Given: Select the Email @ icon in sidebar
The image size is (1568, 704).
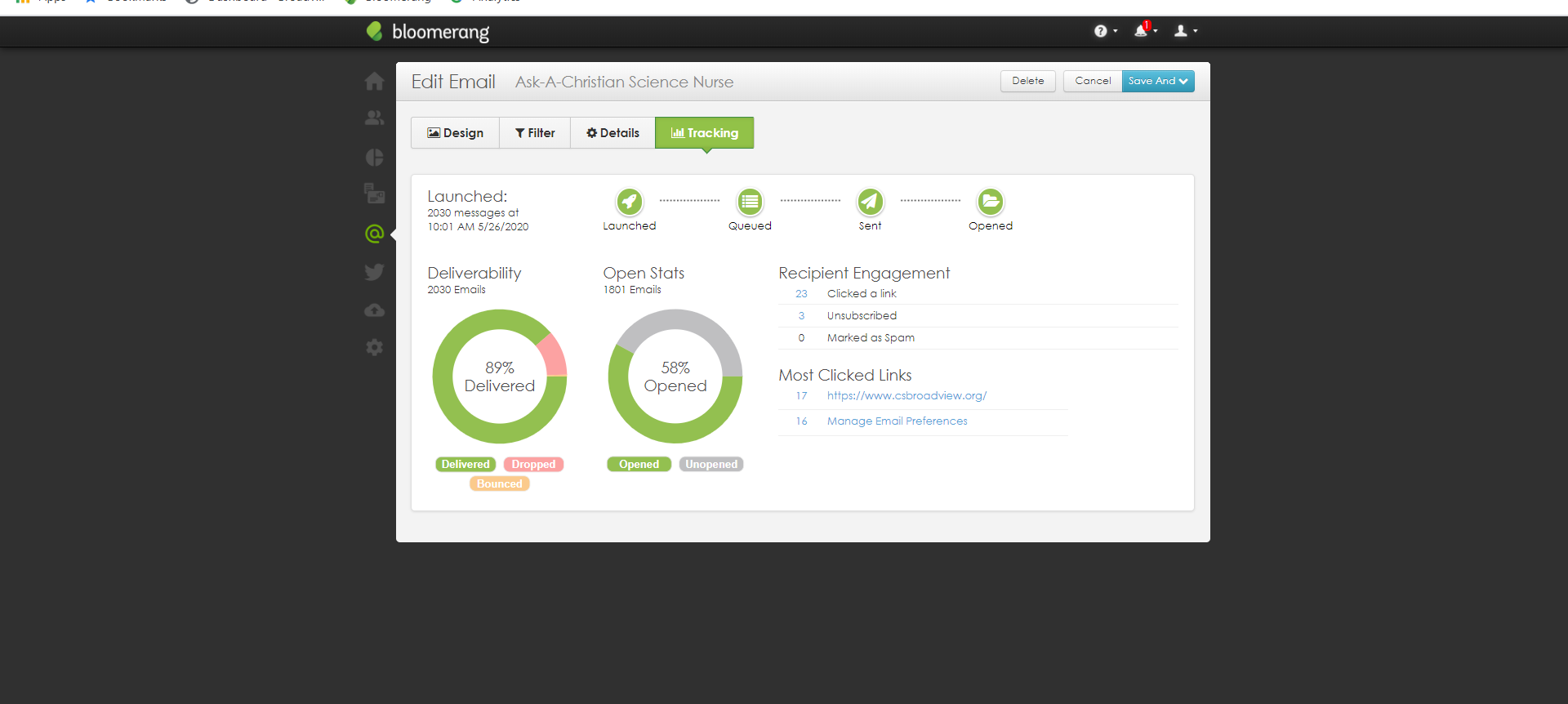Looking at the screenshot, I should pos(374,234).
